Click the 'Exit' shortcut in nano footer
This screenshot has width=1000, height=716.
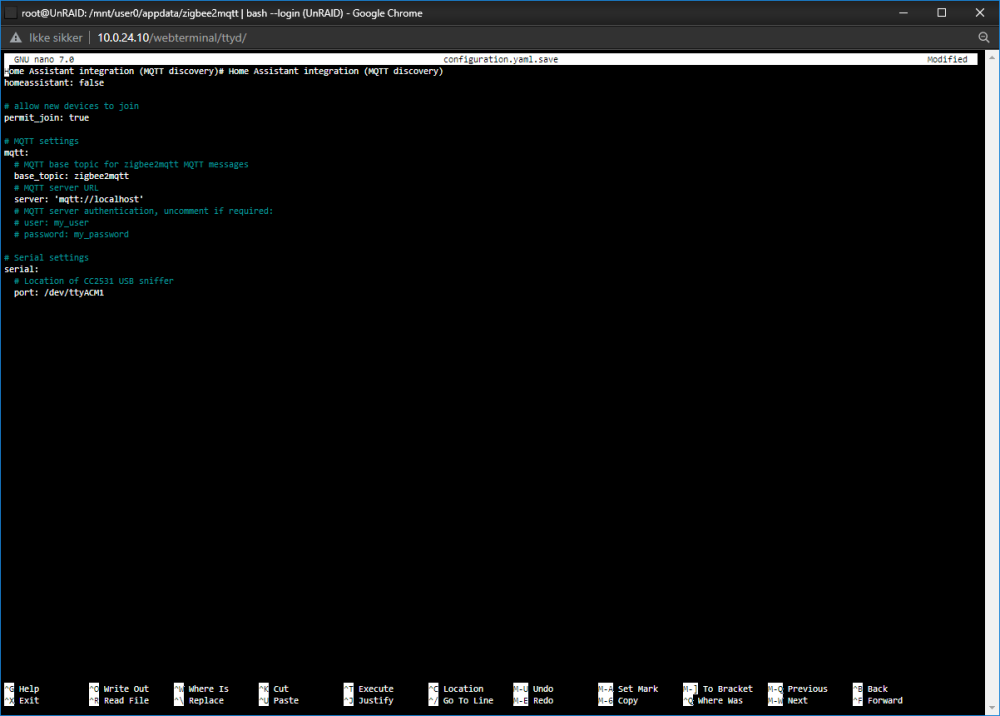click(29, 700)
